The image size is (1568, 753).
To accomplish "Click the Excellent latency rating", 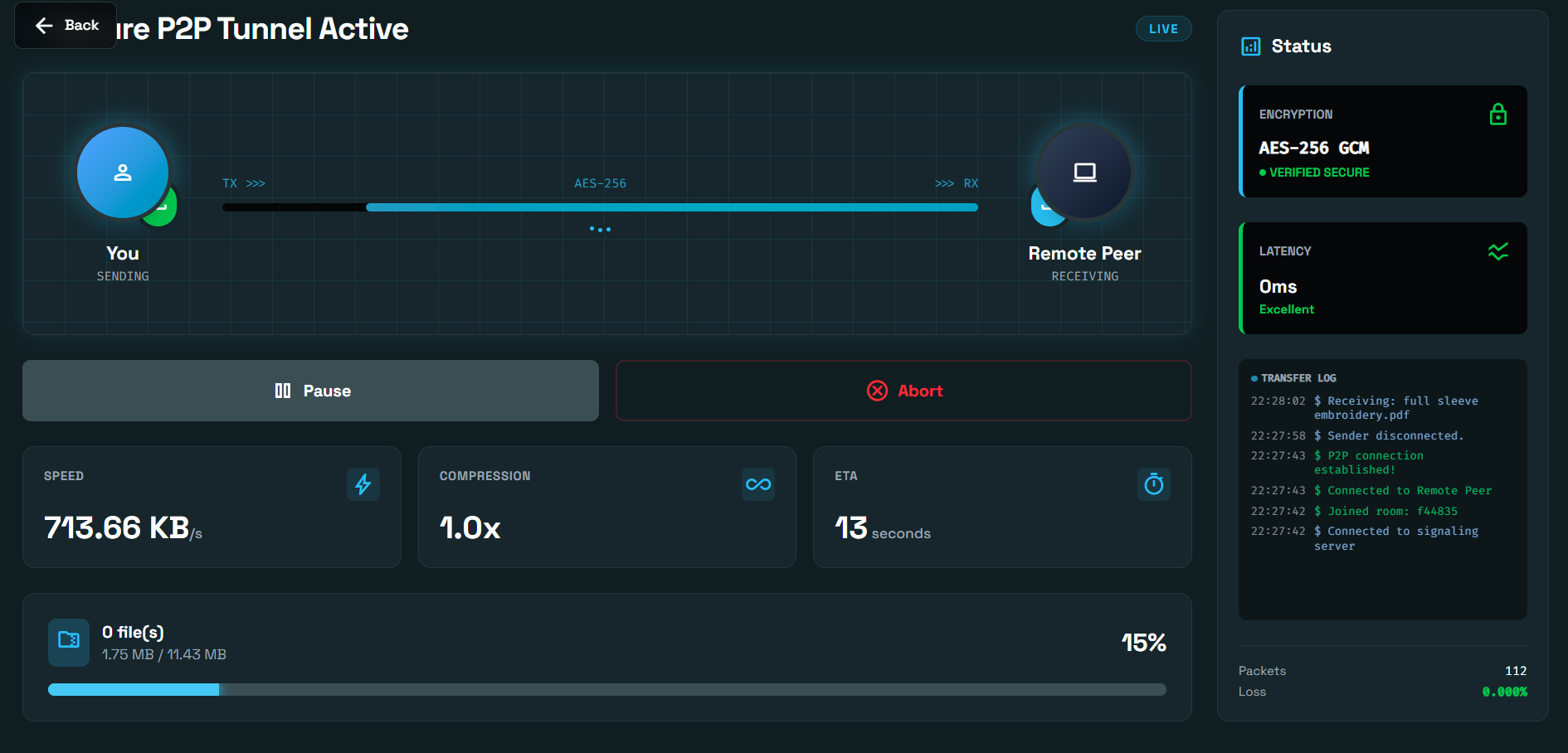I will point(1287,309).
